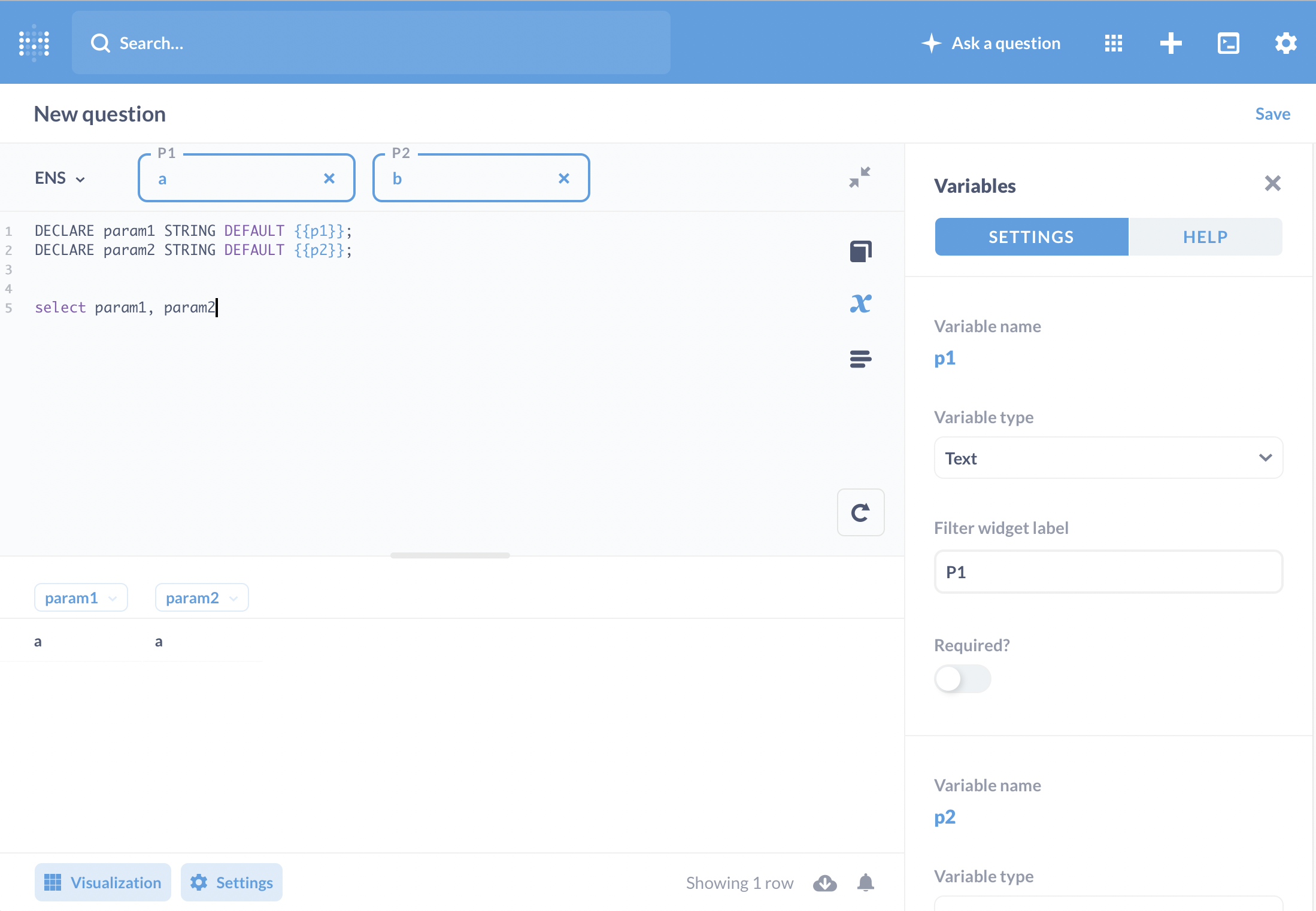Save the new question
1316x911 pixels.
click(x=1273, y=114)
